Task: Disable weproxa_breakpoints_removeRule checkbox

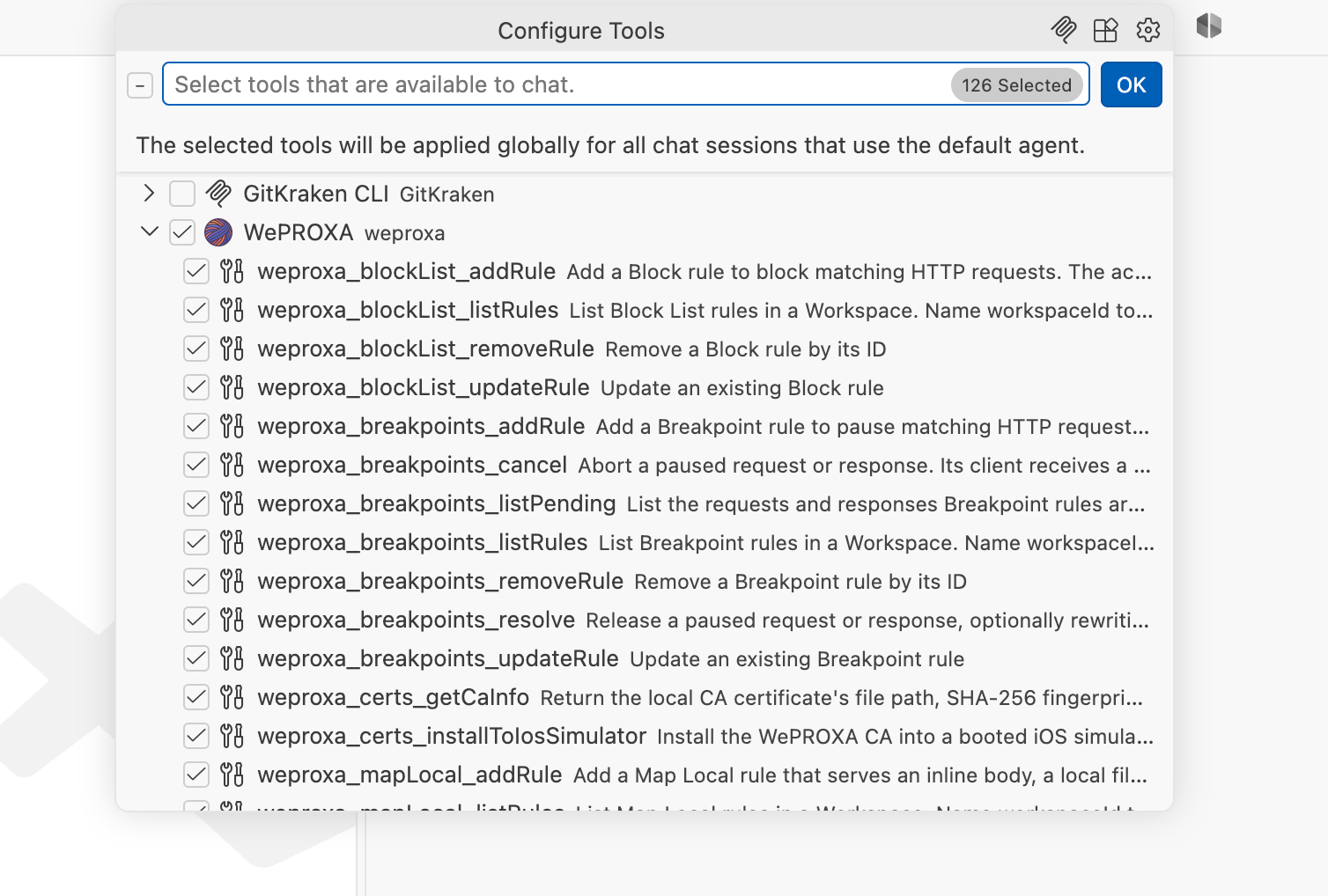Action: (196, 581)
